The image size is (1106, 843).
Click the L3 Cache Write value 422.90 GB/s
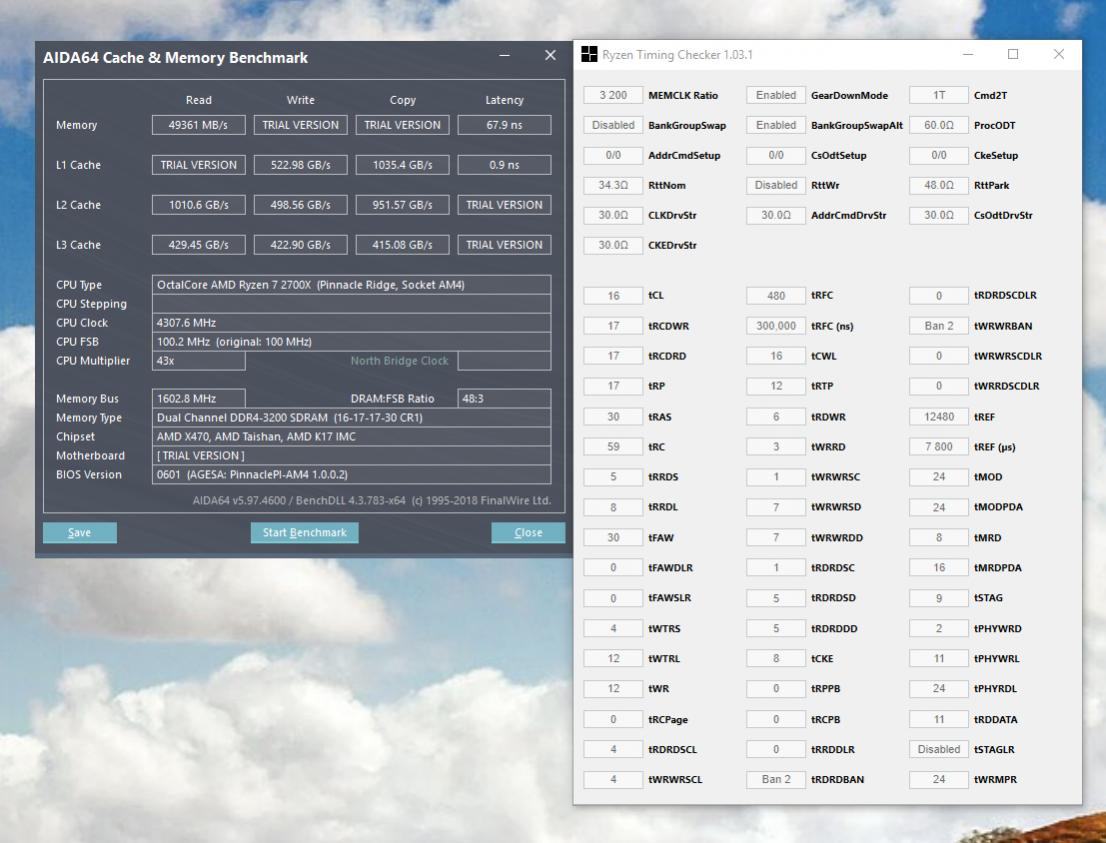[300, 245]
